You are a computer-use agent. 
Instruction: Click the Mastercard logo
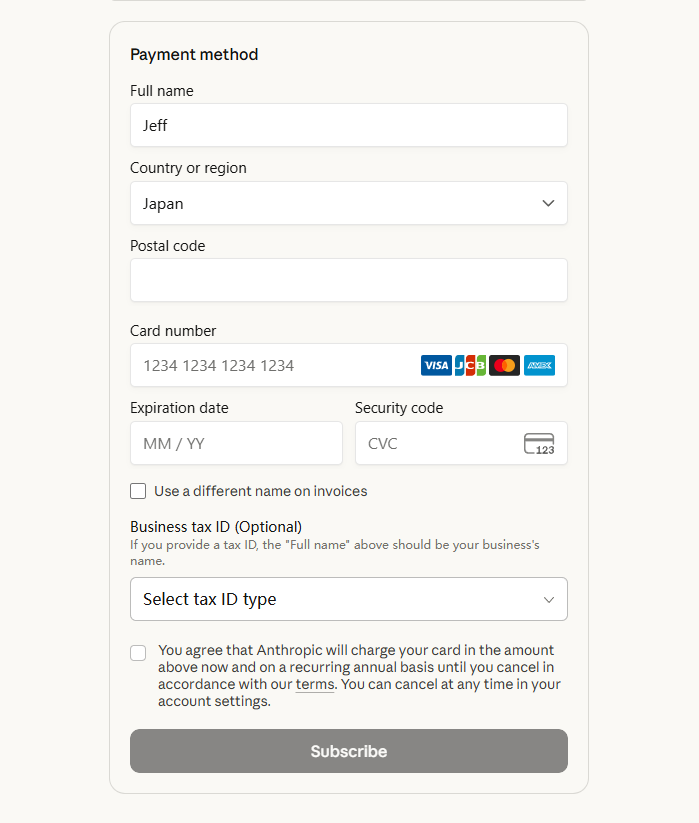505,366
